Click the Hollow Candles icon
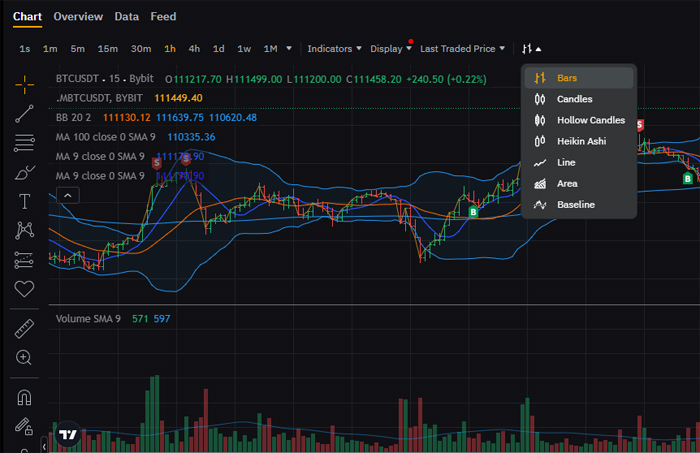The height and width of the screenshot is (453, 700). 540,120
